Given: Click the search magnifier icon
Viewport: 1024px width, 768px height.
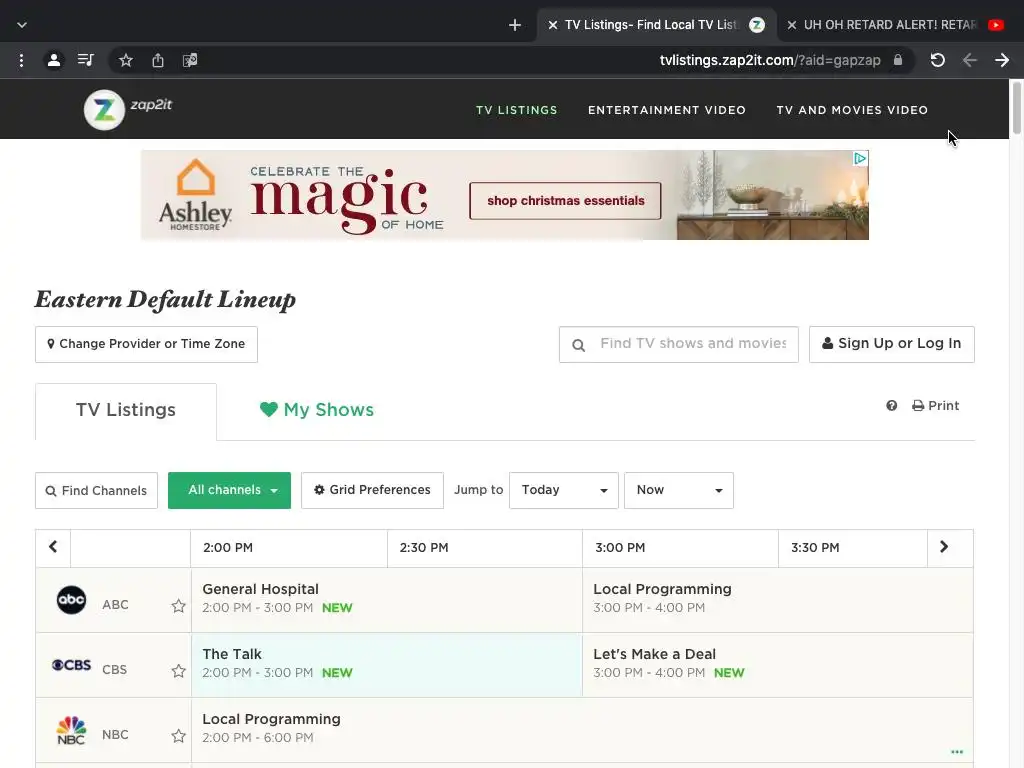Looking at the screenshot, I should (579, 345).
